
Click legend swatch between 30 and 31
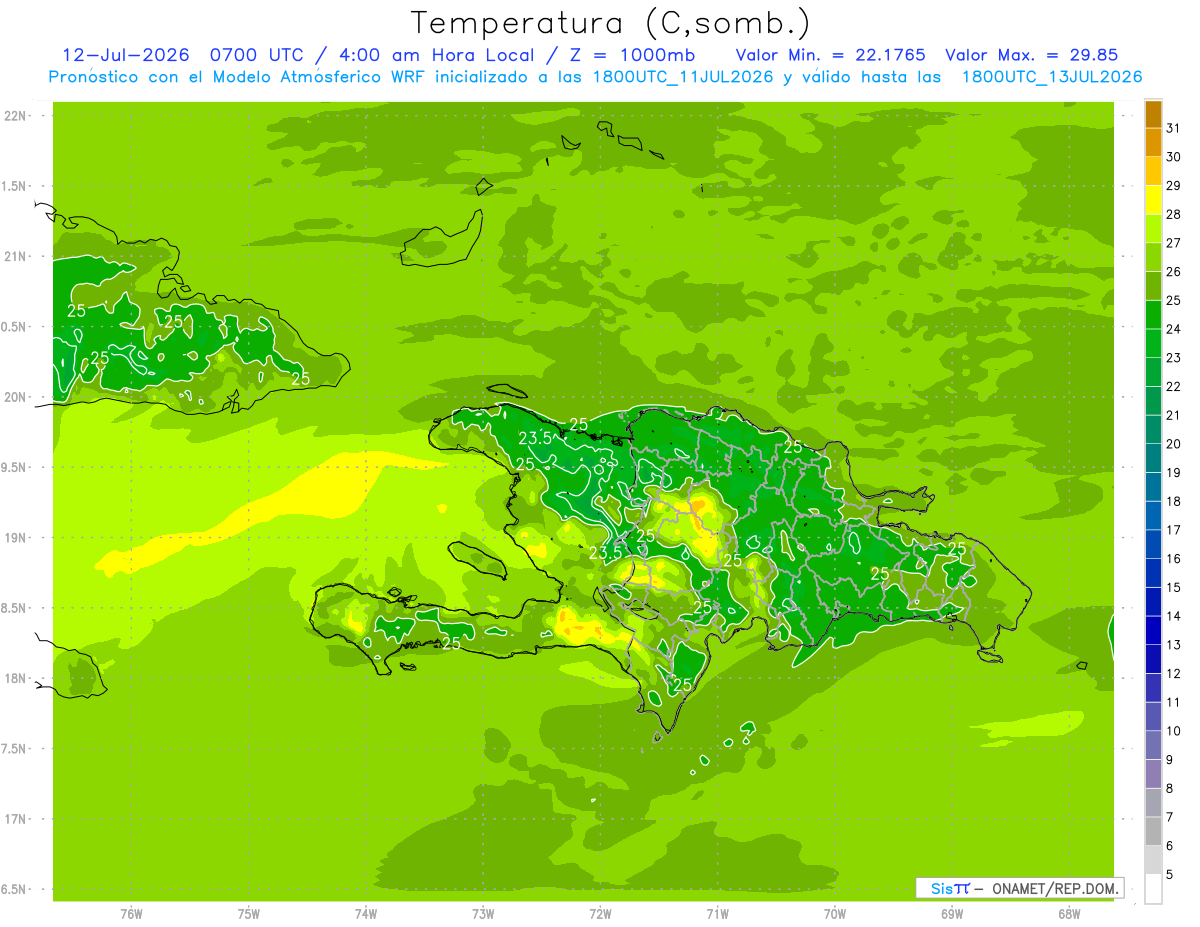coord(1153,143)
